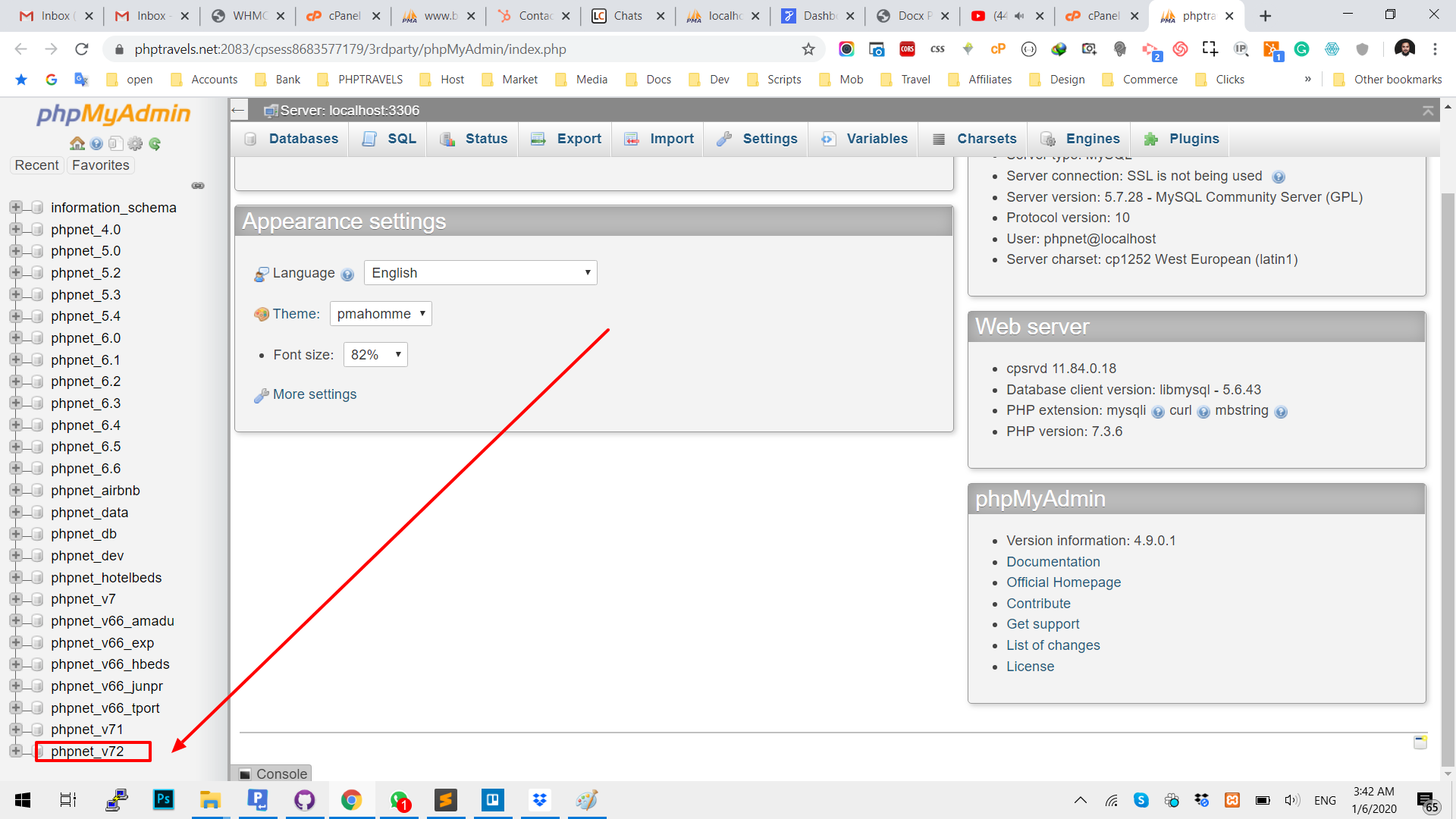1456x819 pixels.
Task: Click help icon beside SSL not being used
Action: (x=1279, y=177)
